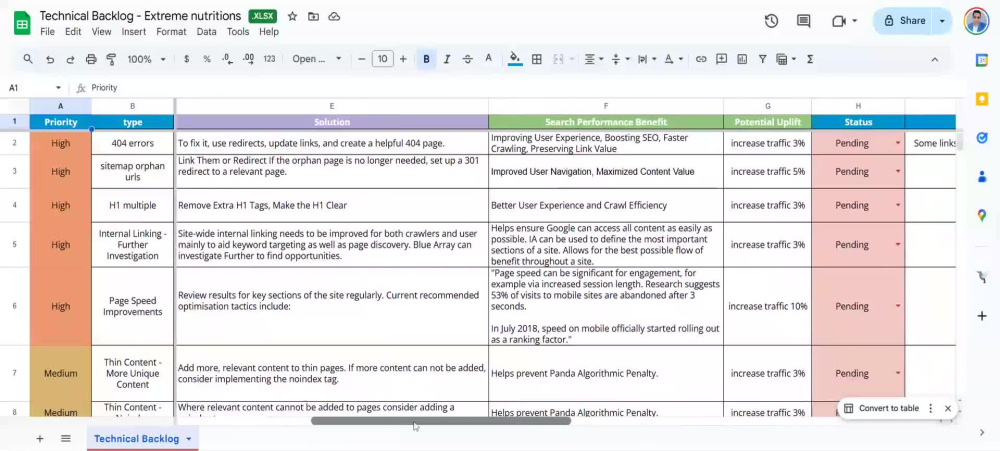The image size is (1000, 451).
Task: Open Google Tasks in side panel
Action: pyautogui.click(x=982, y=138)
